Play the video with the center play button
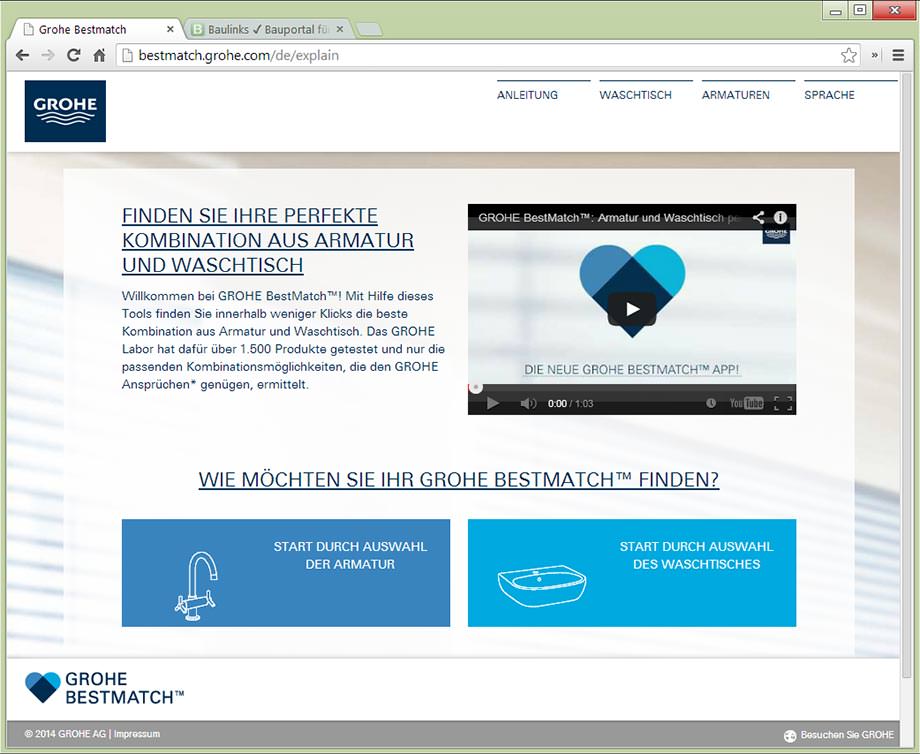Image resolution: width=920 pixels, height=754 pixels. [x=632, y=309]
